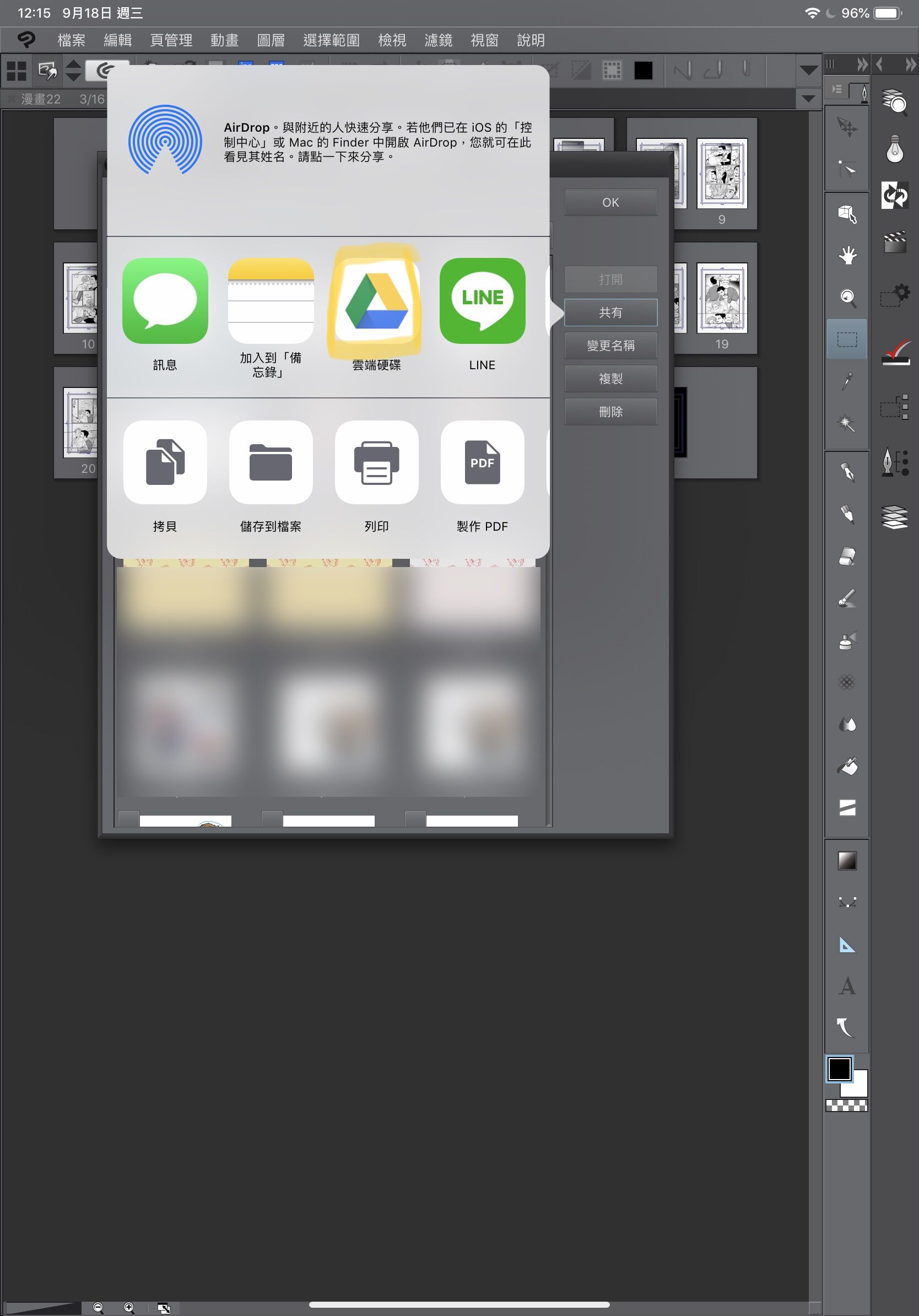Viewport: 919px width, 1316px height.
Task: Expand right panel double-arrow chevron
Action: tap(910, 64)
